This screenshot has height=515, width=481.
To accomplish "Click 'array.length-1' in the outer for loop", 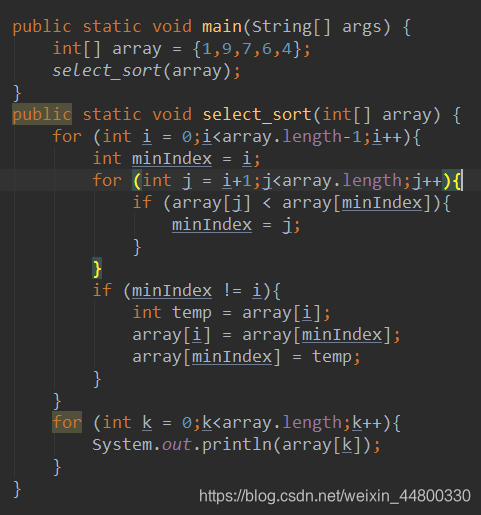I will pyautogui.click(x=291, y=137).
